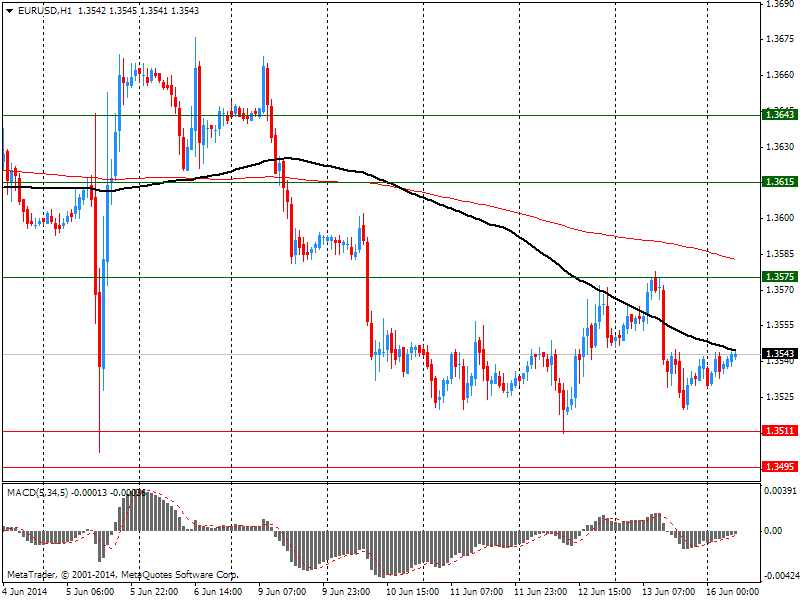Click the 1.3555 price scale value
Viewport: 800px width, 600px height.
click(x=780, y=325)
